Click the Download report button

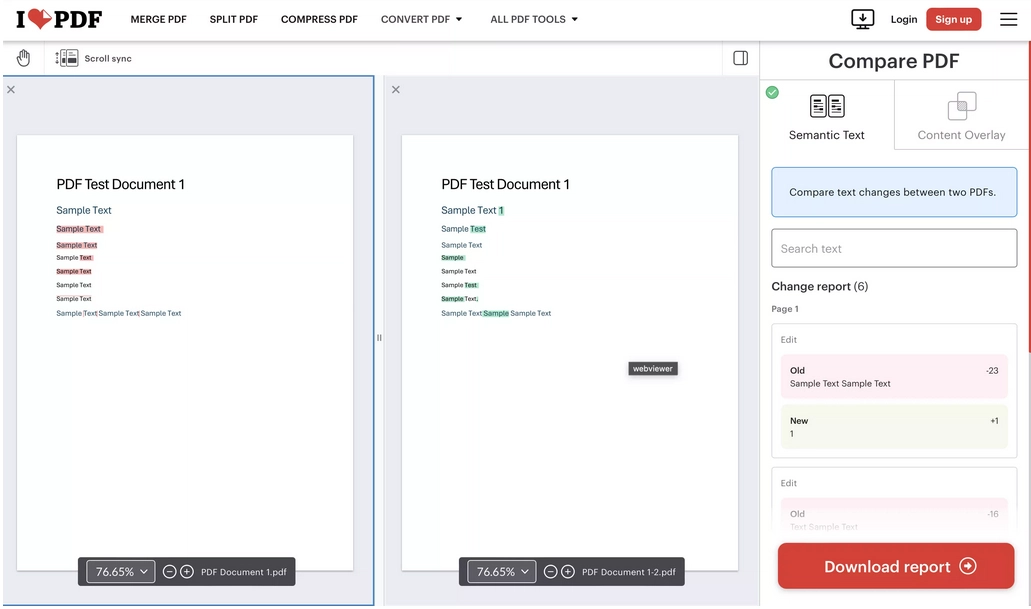click(x=896, y=566)
